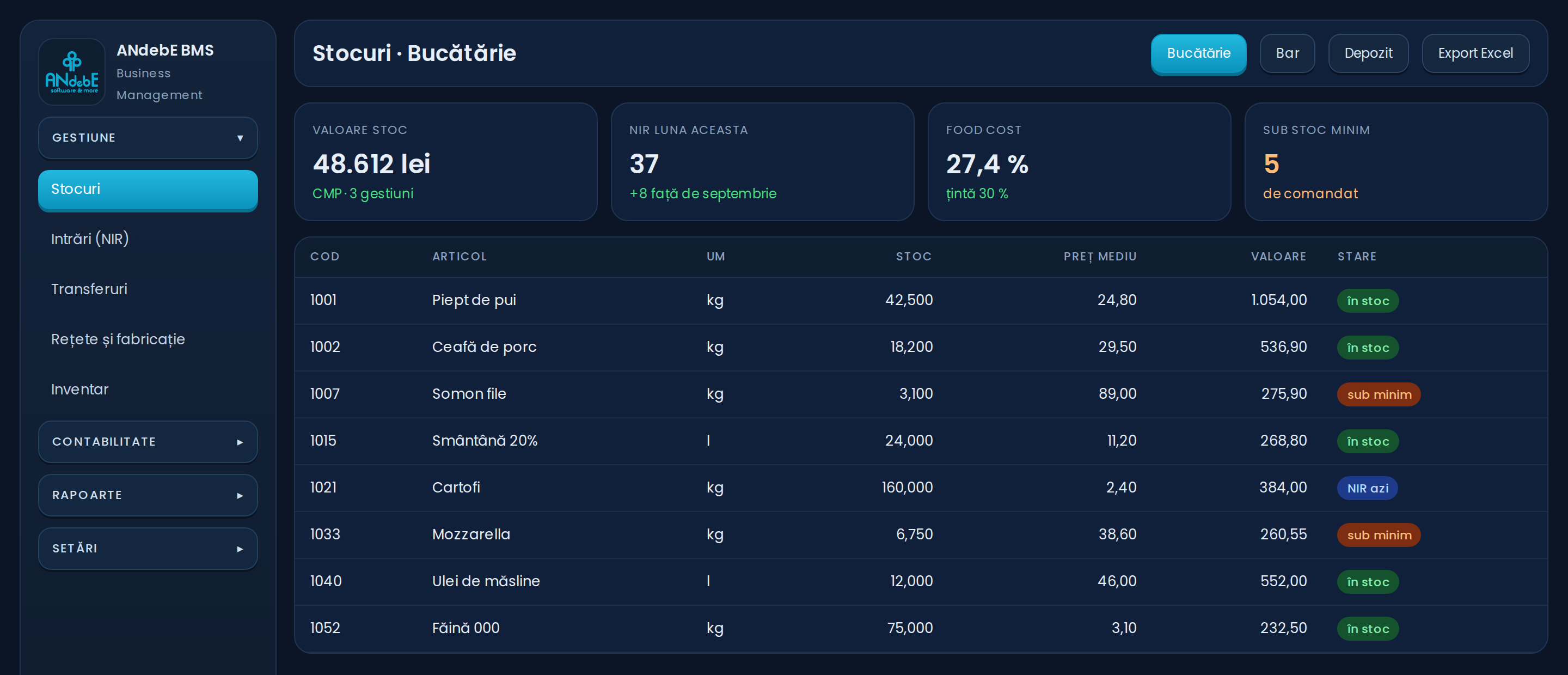The image size is (1568, 675).
Task: Open the NIR luna aceasta card
Action: (x=763, y=162)
